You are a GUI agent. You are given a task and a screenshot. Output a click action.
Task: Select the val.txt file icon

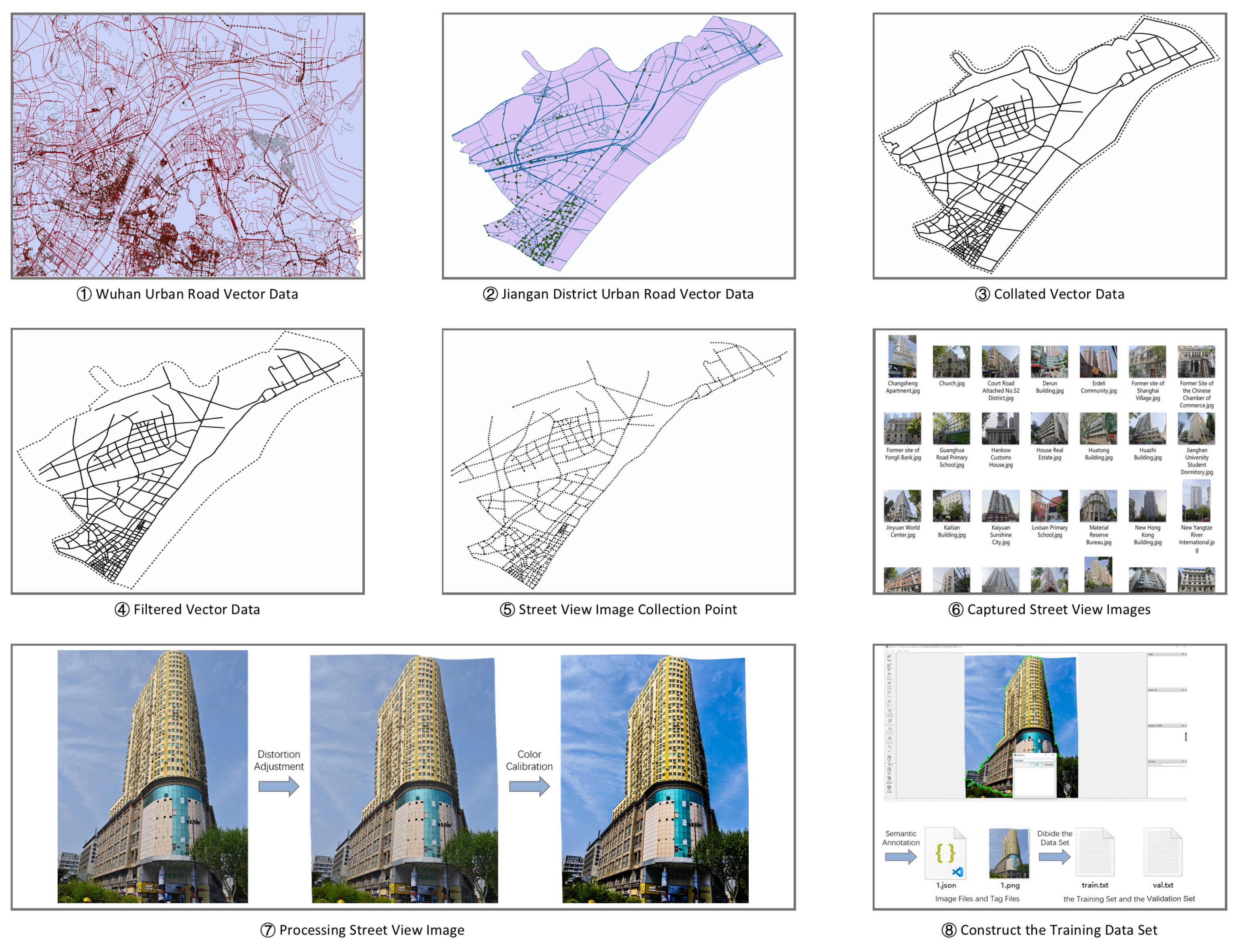[x=1163, y=852]
